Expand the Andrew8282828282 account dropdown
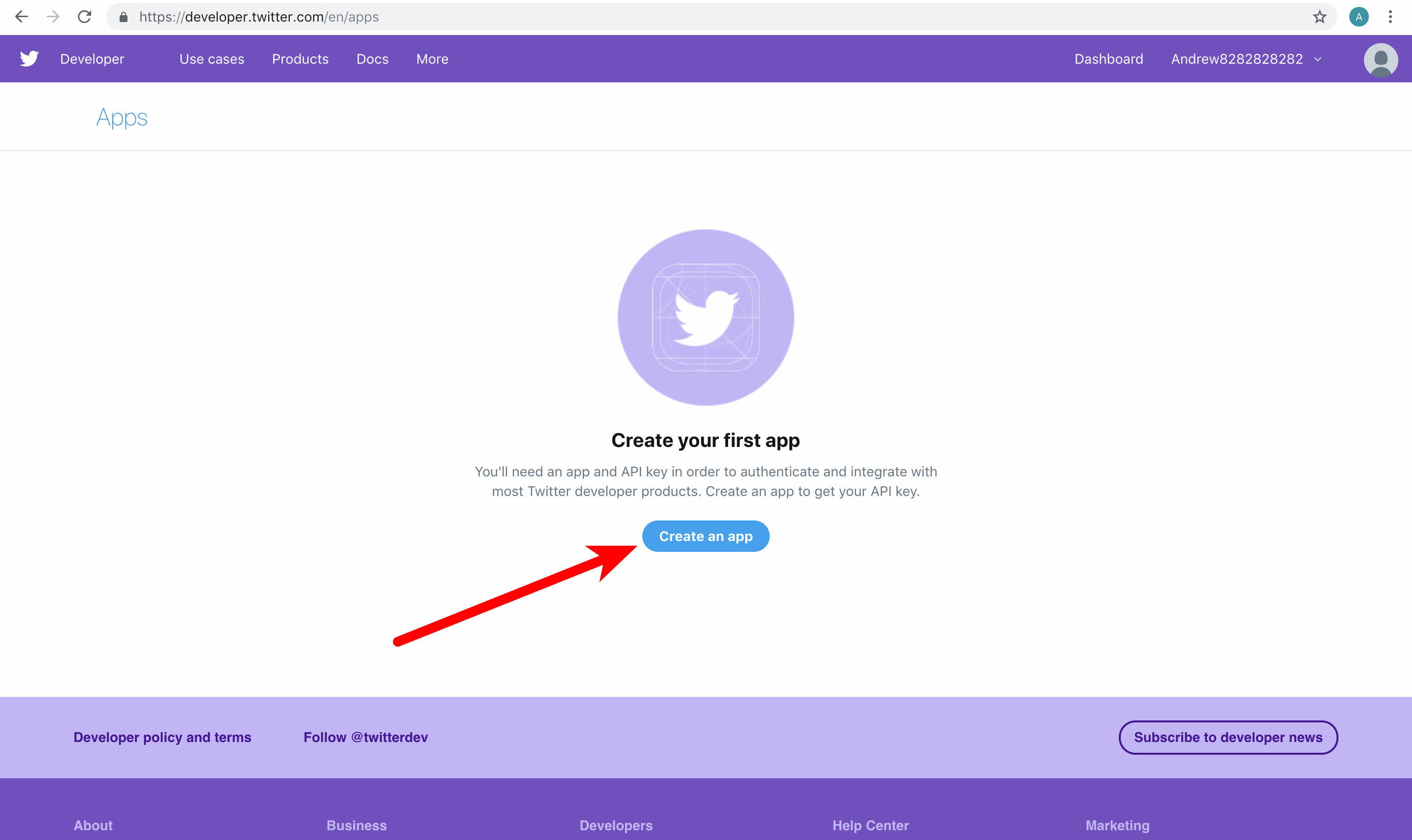 (1246, 59)
